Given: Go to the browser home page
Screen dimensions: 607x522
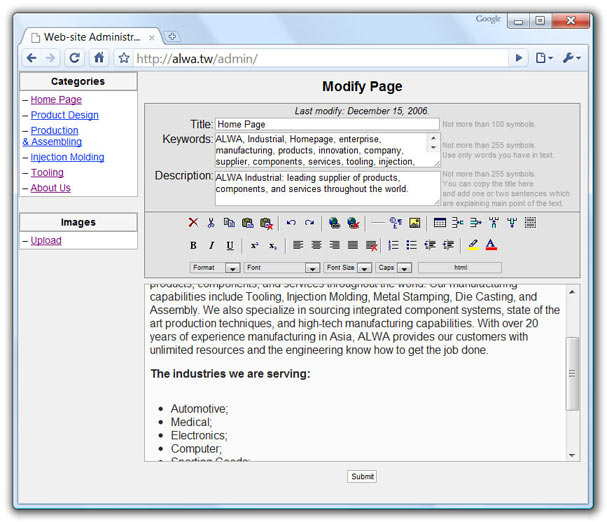Looking at the screenshot, I should click(x=99, y=58).
